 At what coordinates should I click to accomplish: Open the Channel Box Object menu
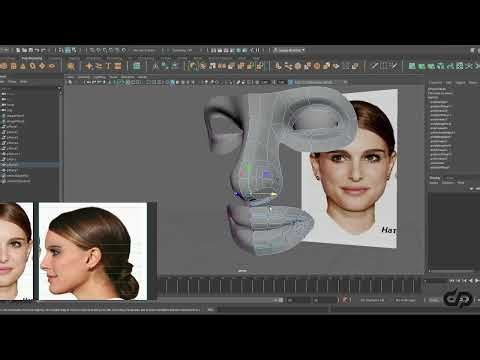tap(461, 82)
